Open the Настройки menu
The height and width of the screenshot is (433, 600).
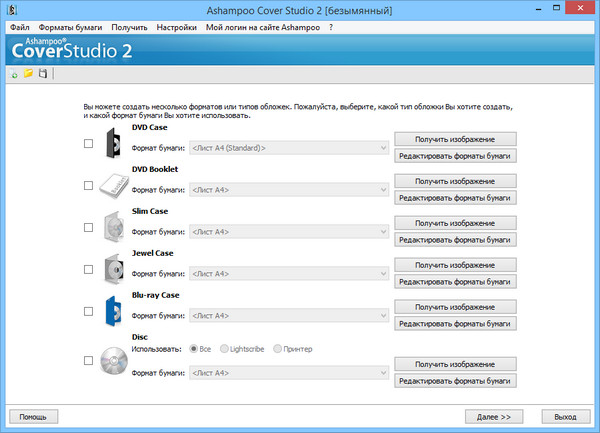point(177,27)
